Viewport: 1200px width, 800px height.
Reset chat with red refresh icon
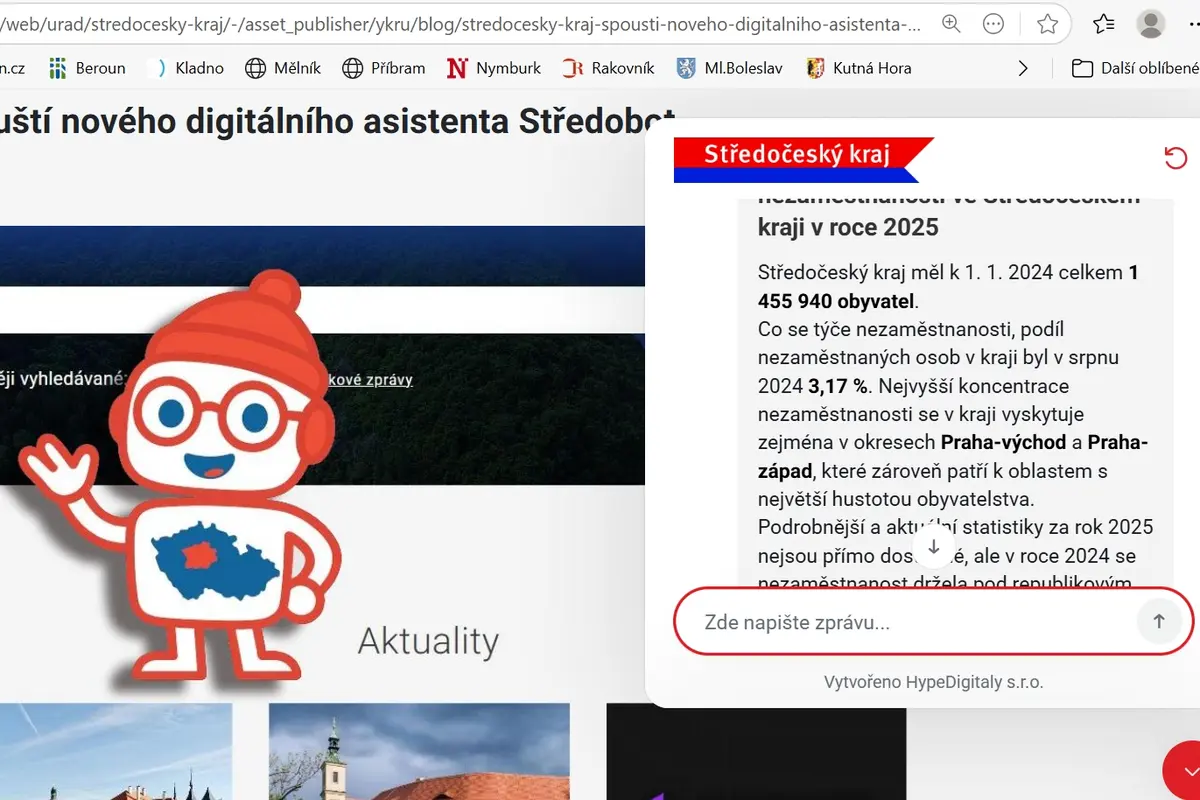point(1176,158)
